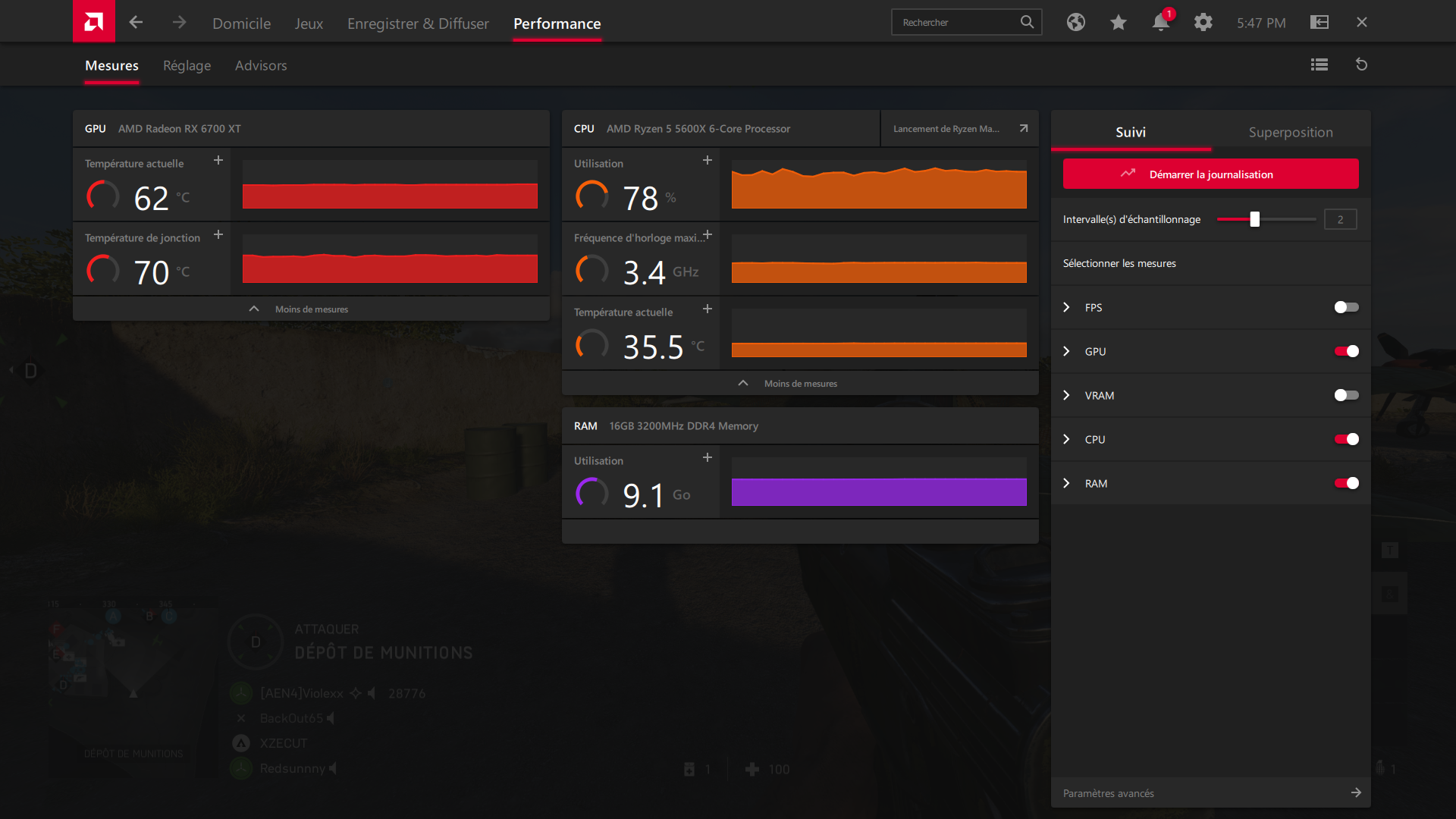Collapse GPU panel with Moins de mesures
The image size is (1456, 819).
[311, 309]
